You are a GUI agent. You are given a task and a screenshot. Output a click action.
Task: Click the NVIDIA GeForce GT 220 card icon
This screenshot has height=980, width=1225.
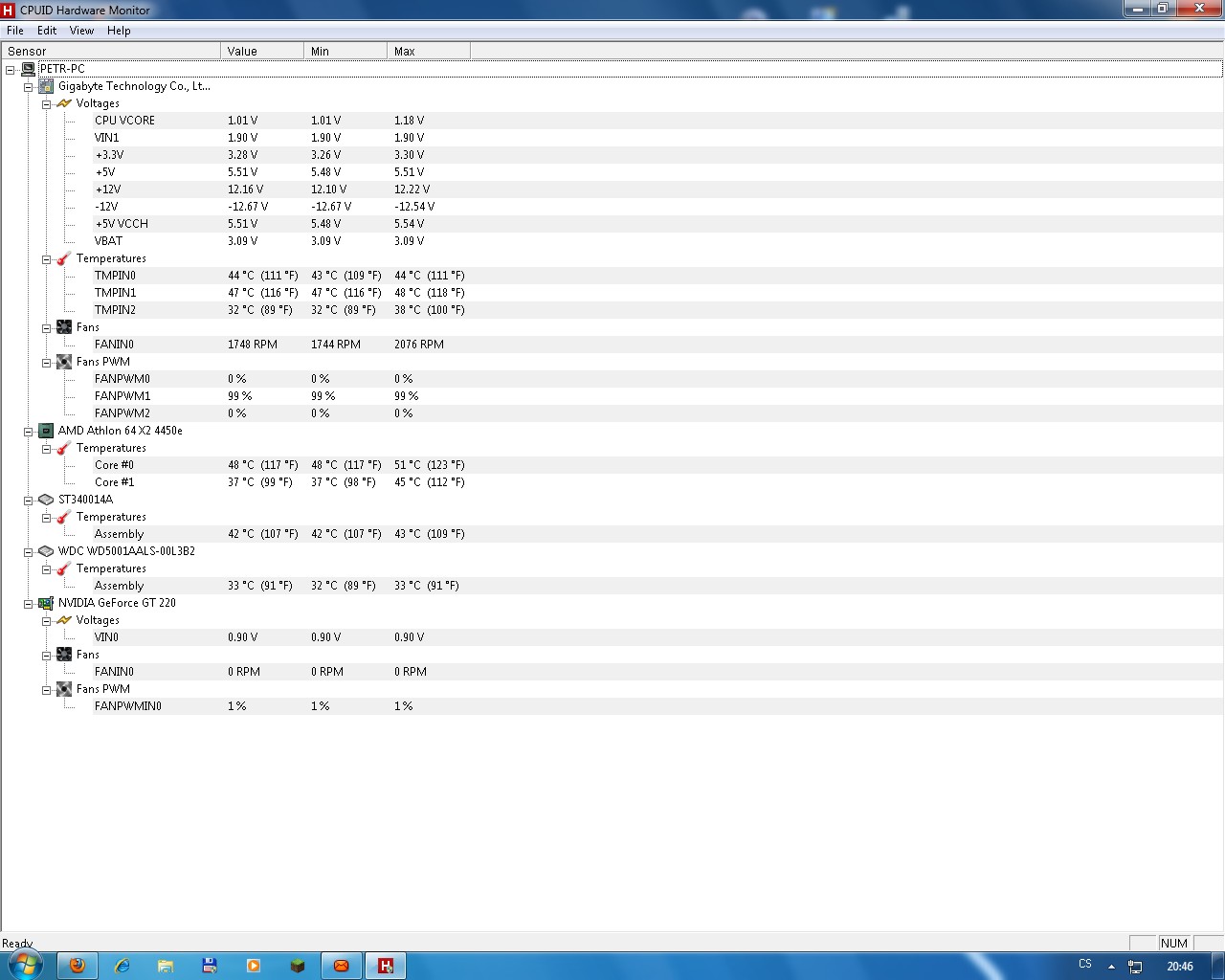[x=46, y=603]
